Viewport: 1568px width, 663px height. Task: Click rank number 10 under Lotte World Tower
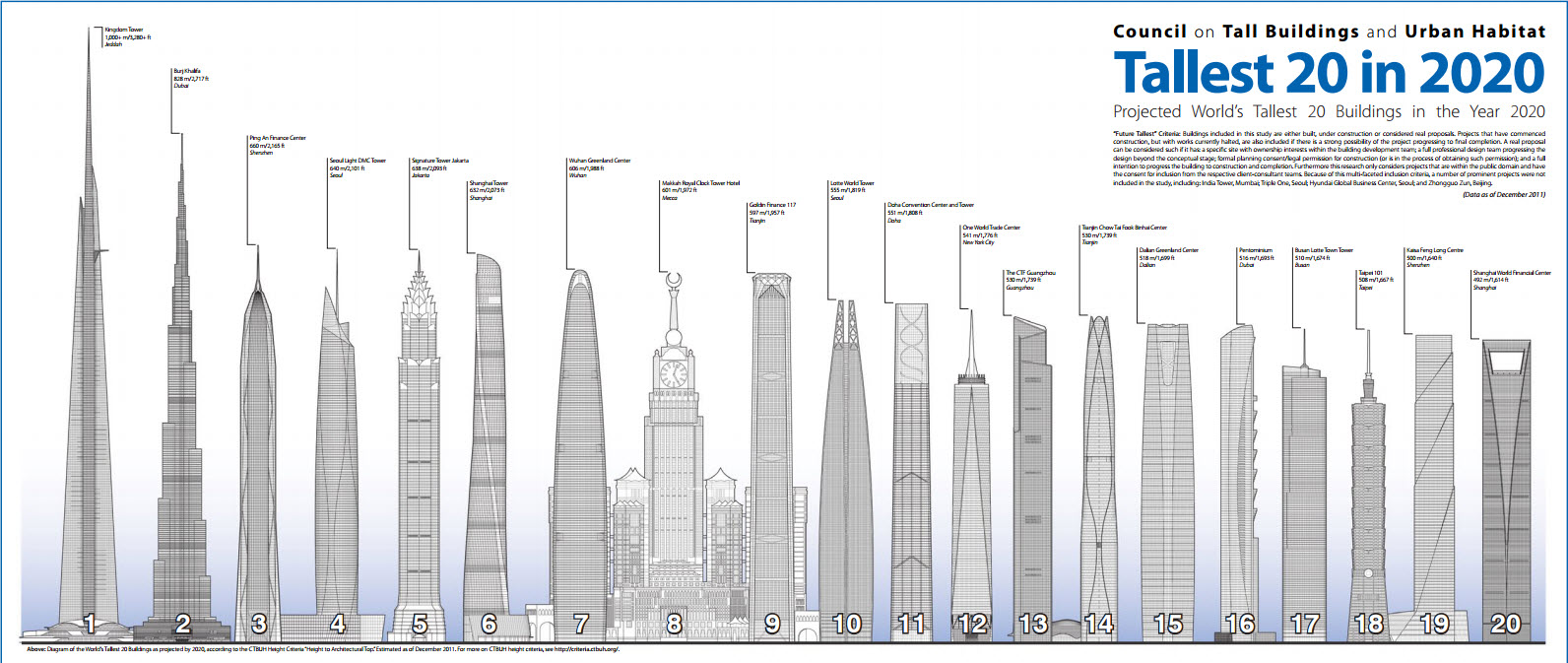click(x=847, y=624)
